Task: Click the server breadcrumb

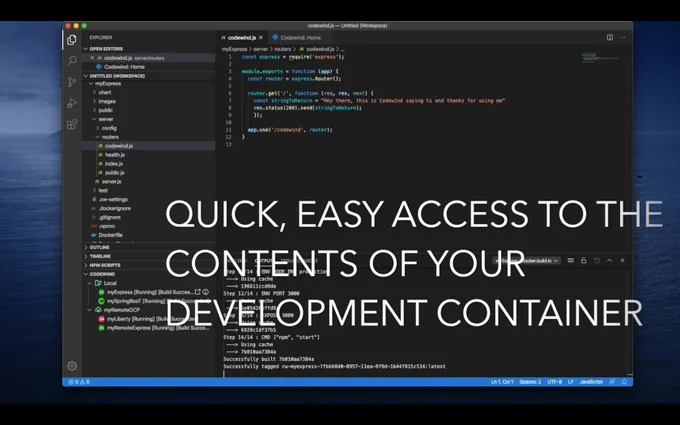Action: [x=261, y=49]
